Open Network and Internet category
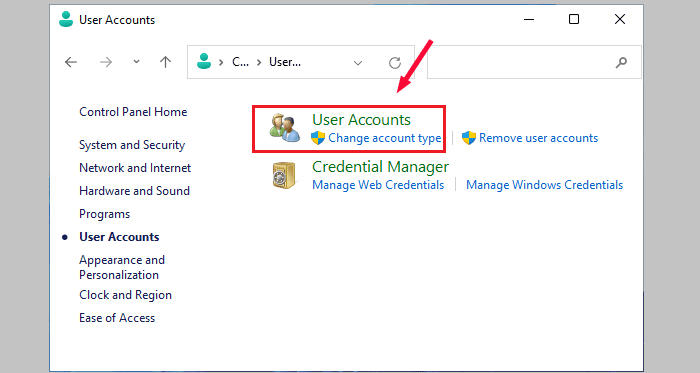Screen dimensions: 700x373 click(x=135, y=168)
